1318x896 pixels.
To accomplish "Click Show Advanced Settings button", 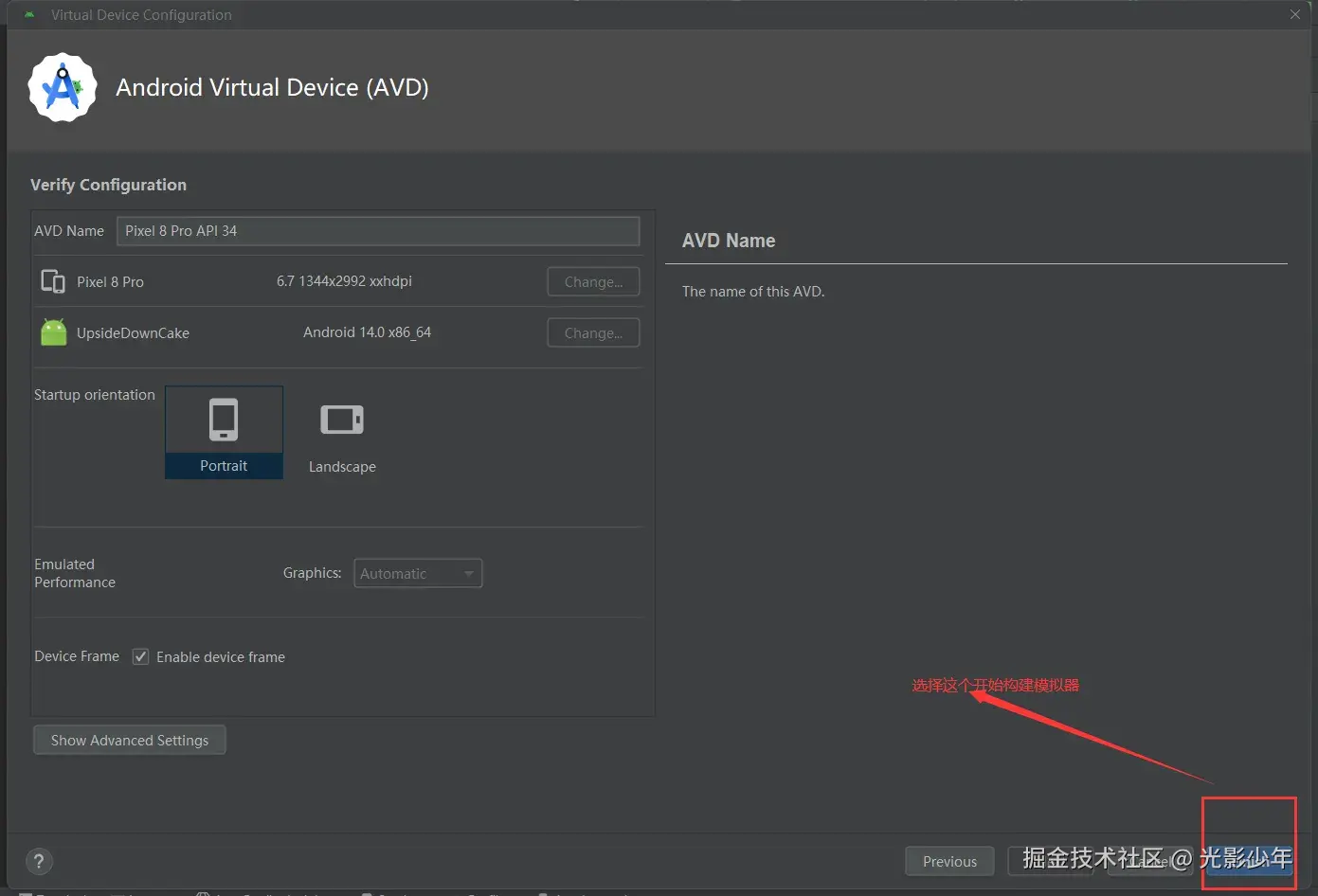I will [x=130, y=740].
